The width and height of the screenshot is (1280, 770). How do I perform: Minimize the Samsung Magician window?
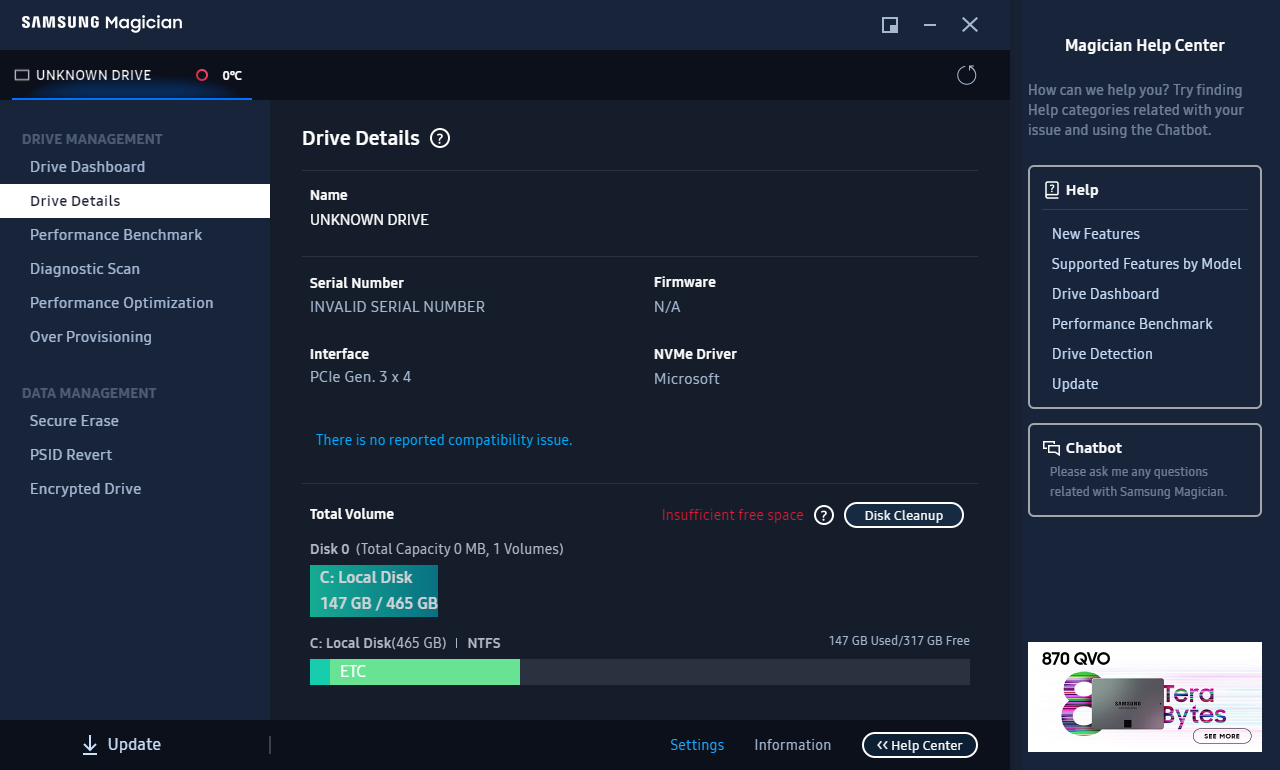tap(930, 25)
